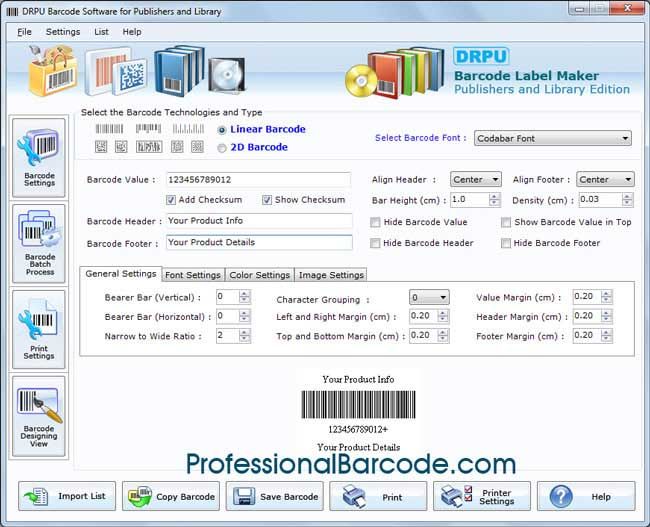
Task: Open the Settings menu
Action: click(63, 32)
